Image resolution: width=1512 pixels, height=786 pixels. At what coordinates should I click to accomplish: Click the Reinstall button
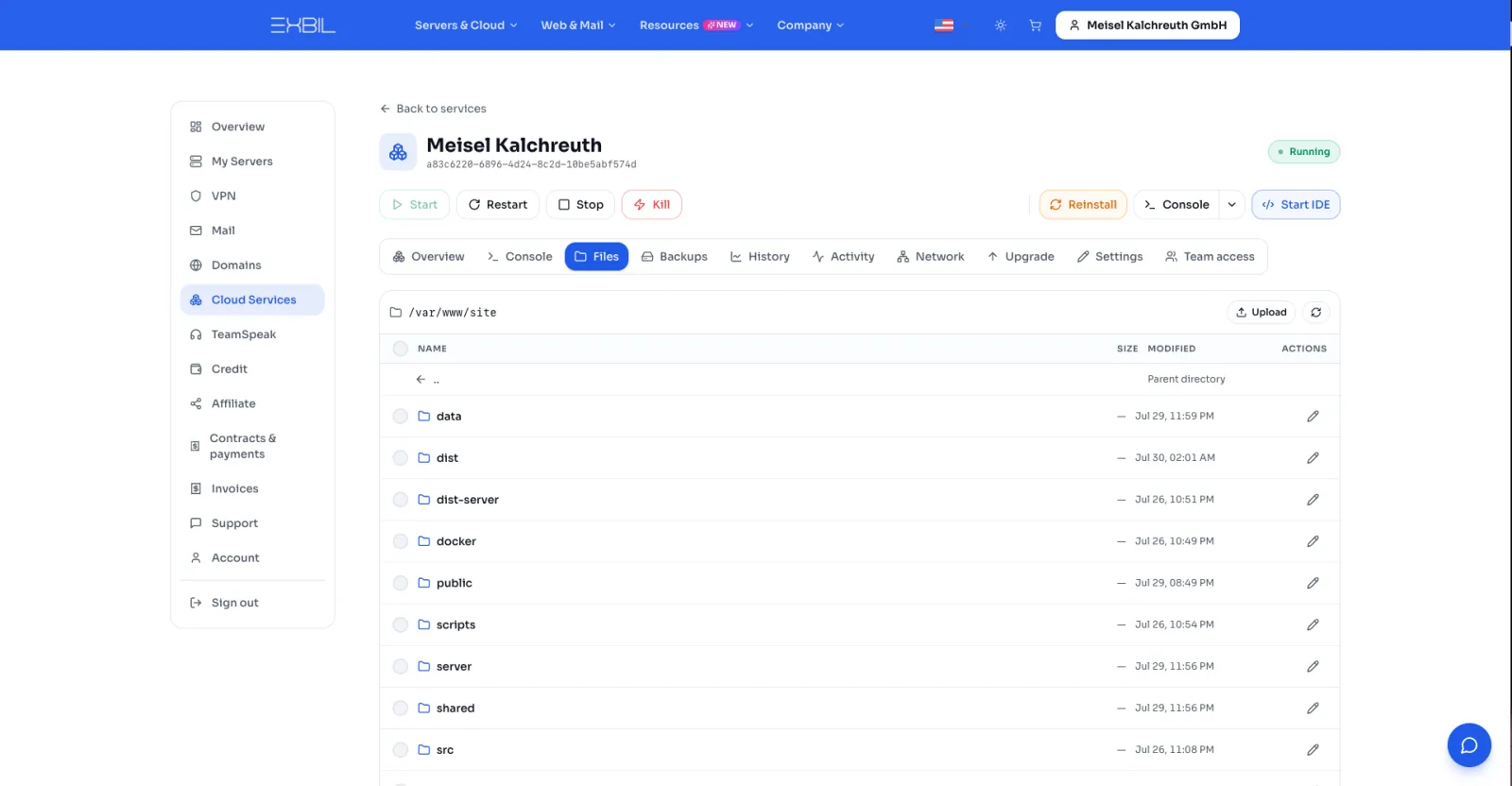(x=1083, y=205)
